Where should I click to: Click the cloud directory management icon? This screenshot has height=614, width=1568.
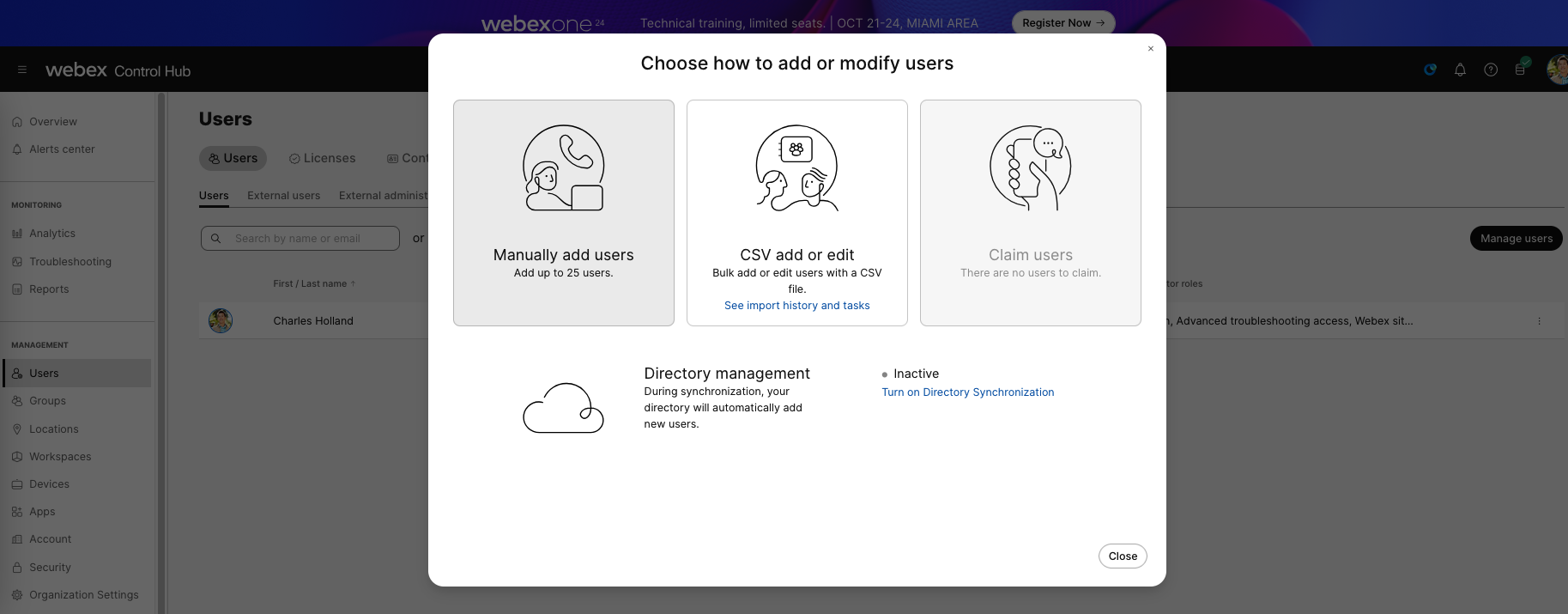(x=563, y=408)
